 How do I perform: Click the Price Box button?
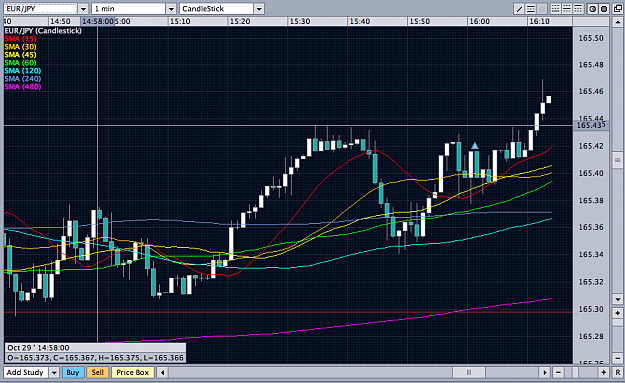click(132, 372)
